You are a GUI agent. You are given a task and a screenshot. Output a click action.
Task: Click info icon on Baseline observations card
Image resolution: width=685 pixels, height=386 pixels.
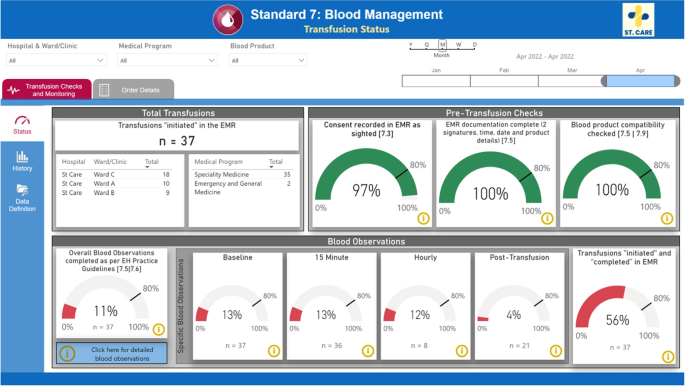274,351
